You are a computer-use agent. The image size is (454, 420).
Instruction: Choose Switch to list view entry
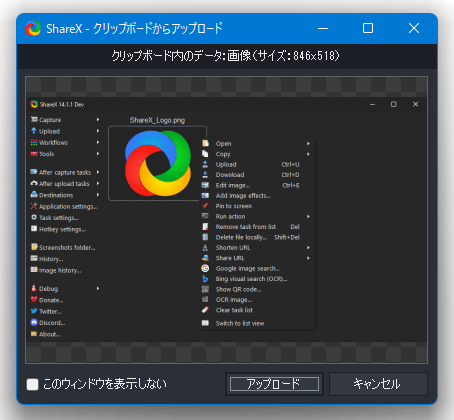[x=257, y=323]
